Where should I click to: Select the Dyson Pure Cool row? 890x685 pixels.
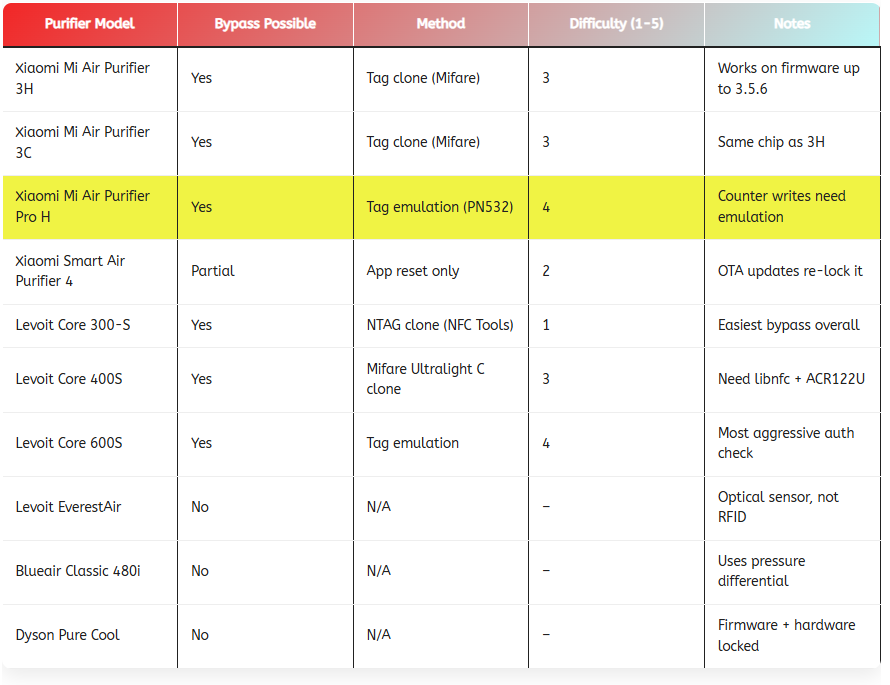tap(68, 635)
